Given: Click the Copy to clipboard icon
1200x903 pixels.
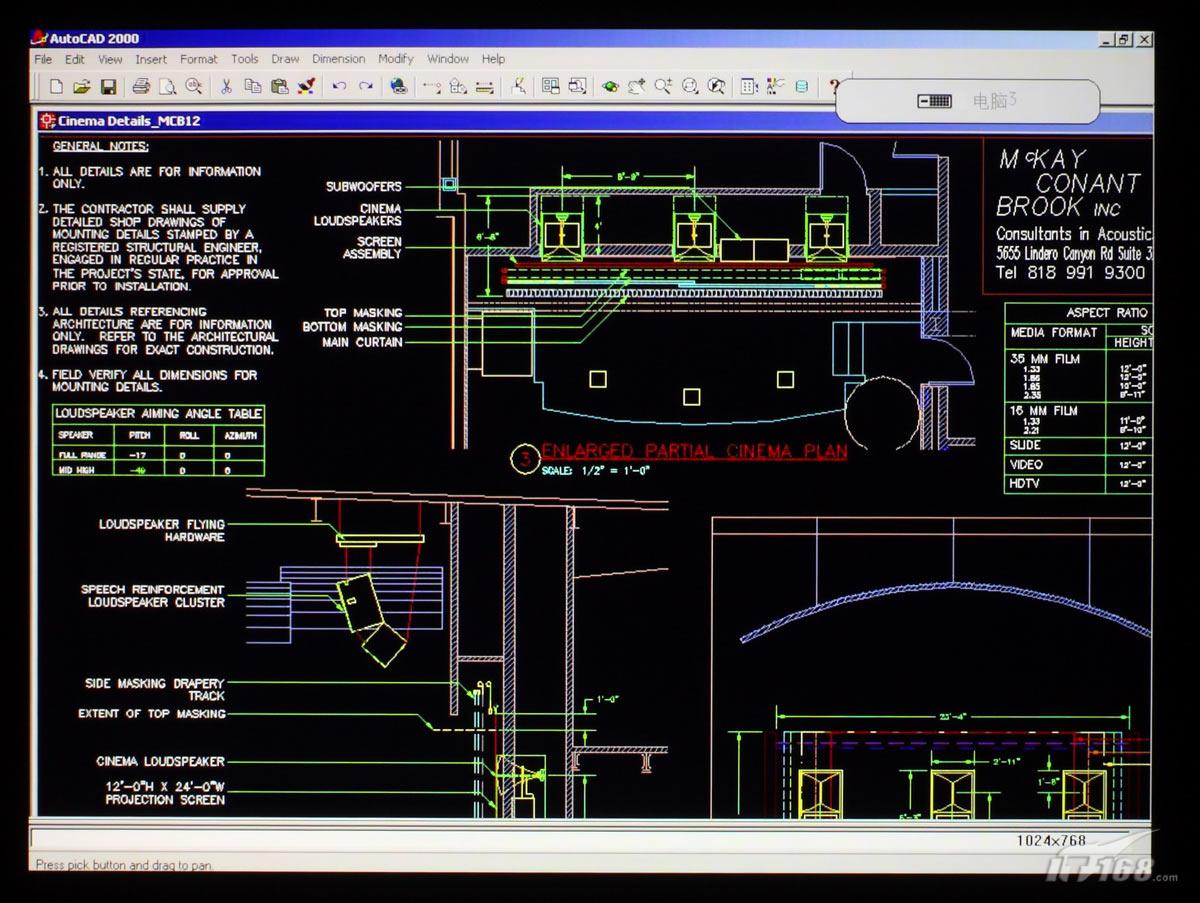Looking at the screenshot, I should [253, 87].
